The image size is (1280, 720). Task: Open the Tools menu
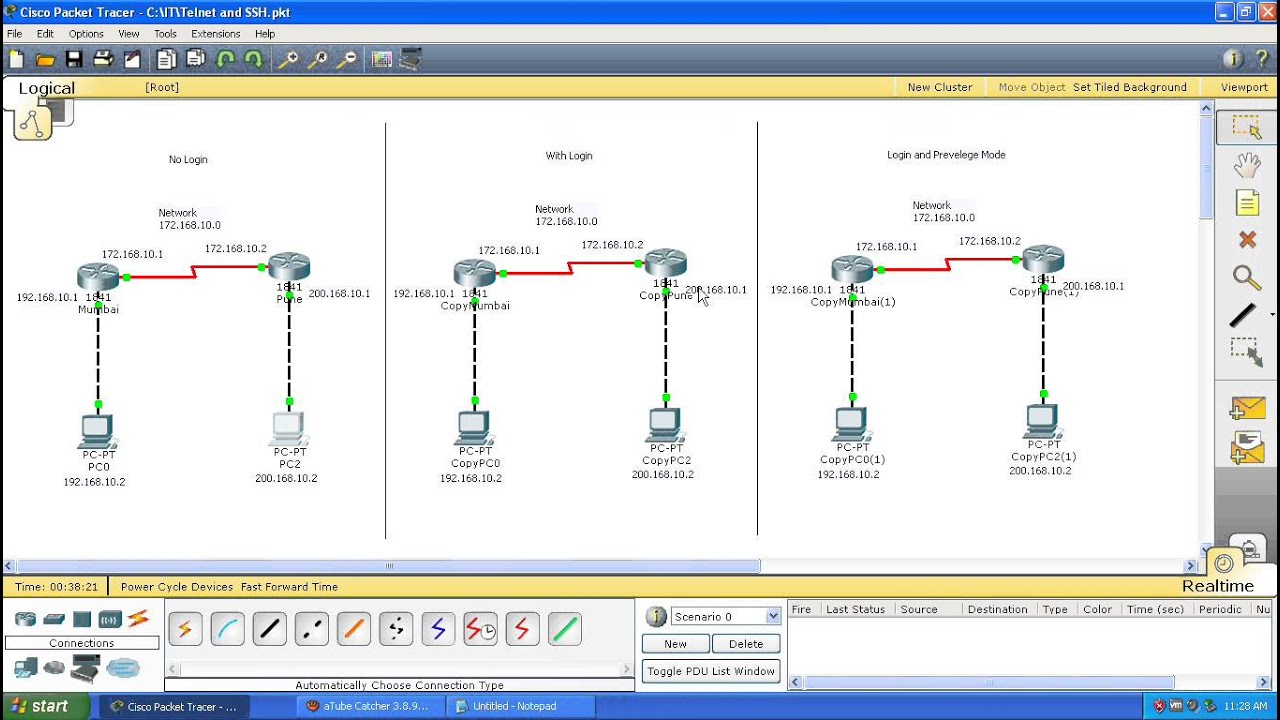tap(165, 34)
